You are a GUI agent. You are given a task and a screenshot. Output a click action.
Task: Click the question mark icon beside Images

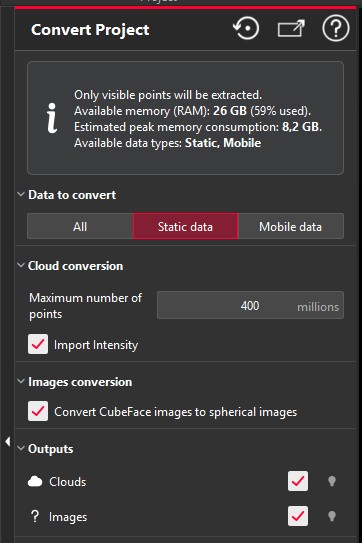coord(35,516)
